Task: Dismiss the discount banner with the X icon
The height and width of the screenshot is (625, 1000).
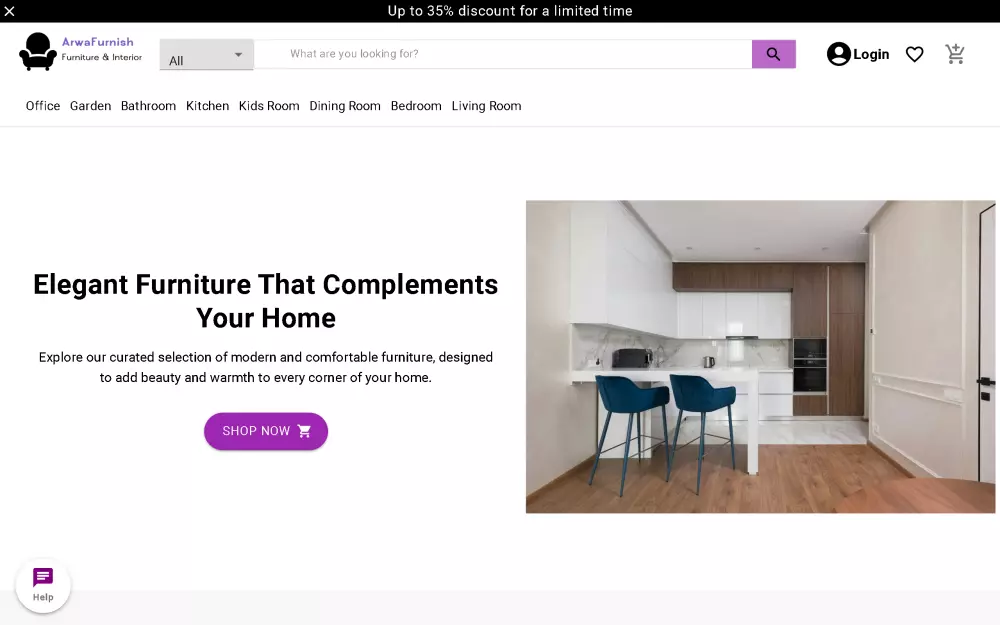Action: 10,11
